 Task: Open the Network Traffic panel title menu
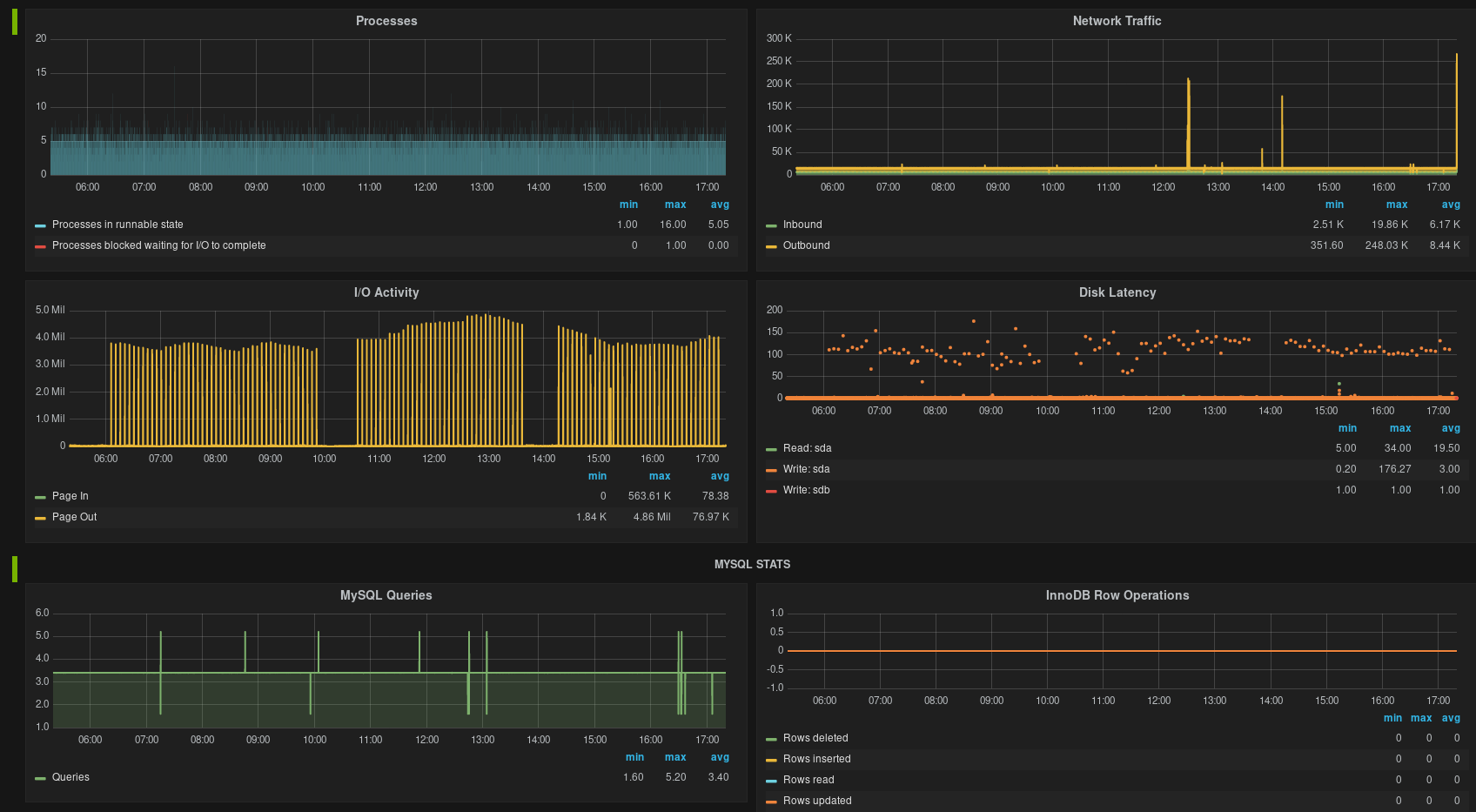click(1117, 21)
